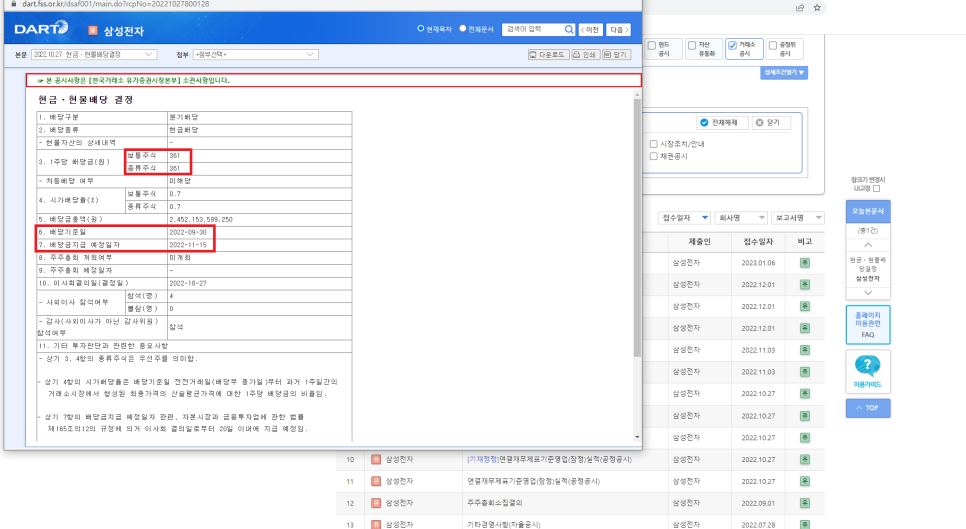The width and height of the screenshot is (966, 529).
Task: Check the 펀드공시 checkbox
Action: coord(652,46)
